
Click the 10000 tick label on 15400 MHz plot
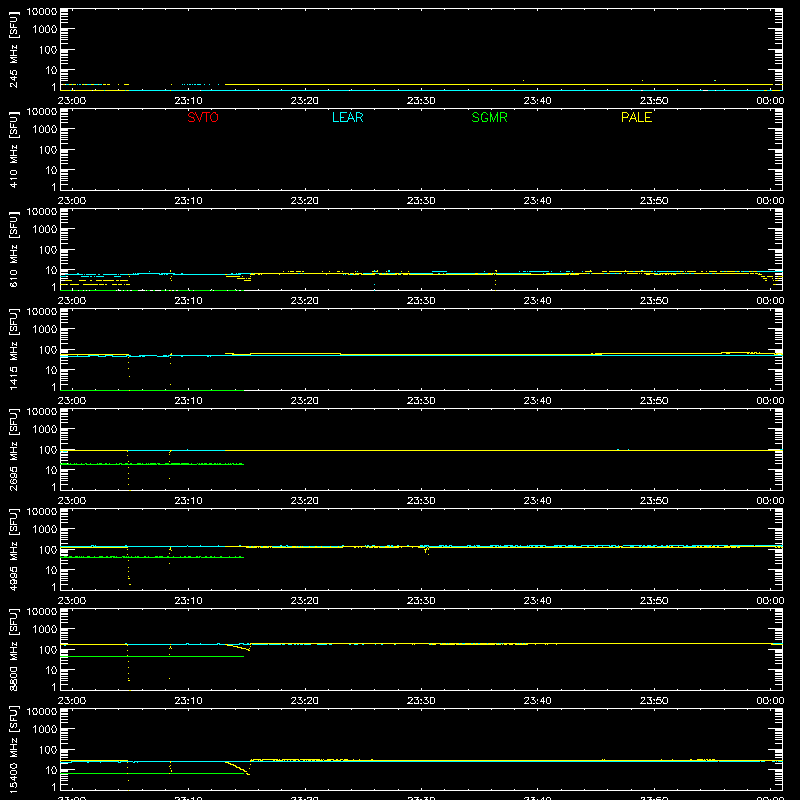click(42, 712)
